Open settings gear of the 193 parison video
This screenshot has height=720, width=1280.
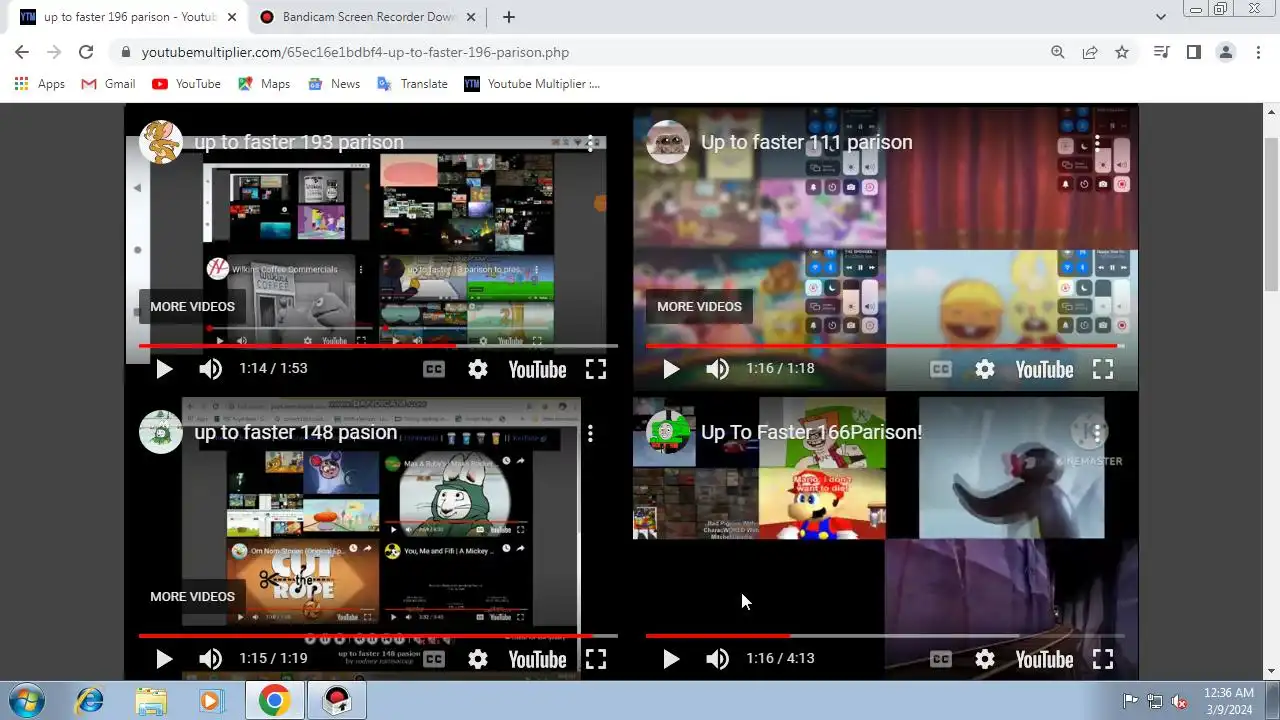pos(478,369)
